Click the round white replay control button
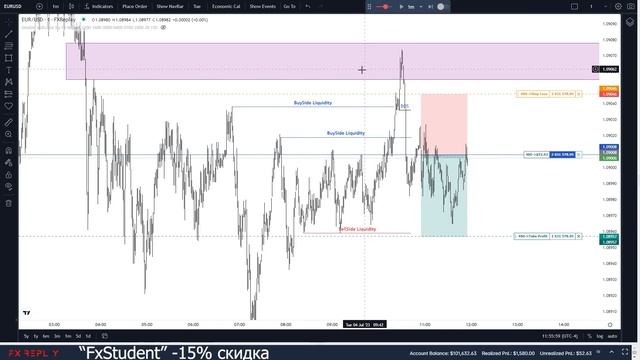Screen dimensions: 640x360 click(x=441, y=7)
